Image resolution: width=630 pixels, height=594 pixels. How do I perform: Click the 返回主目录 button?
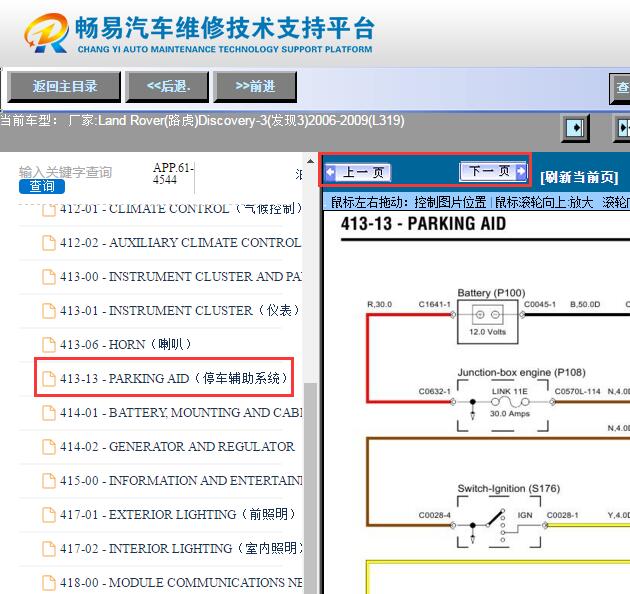pyautogui.click(x=64, y=86)
